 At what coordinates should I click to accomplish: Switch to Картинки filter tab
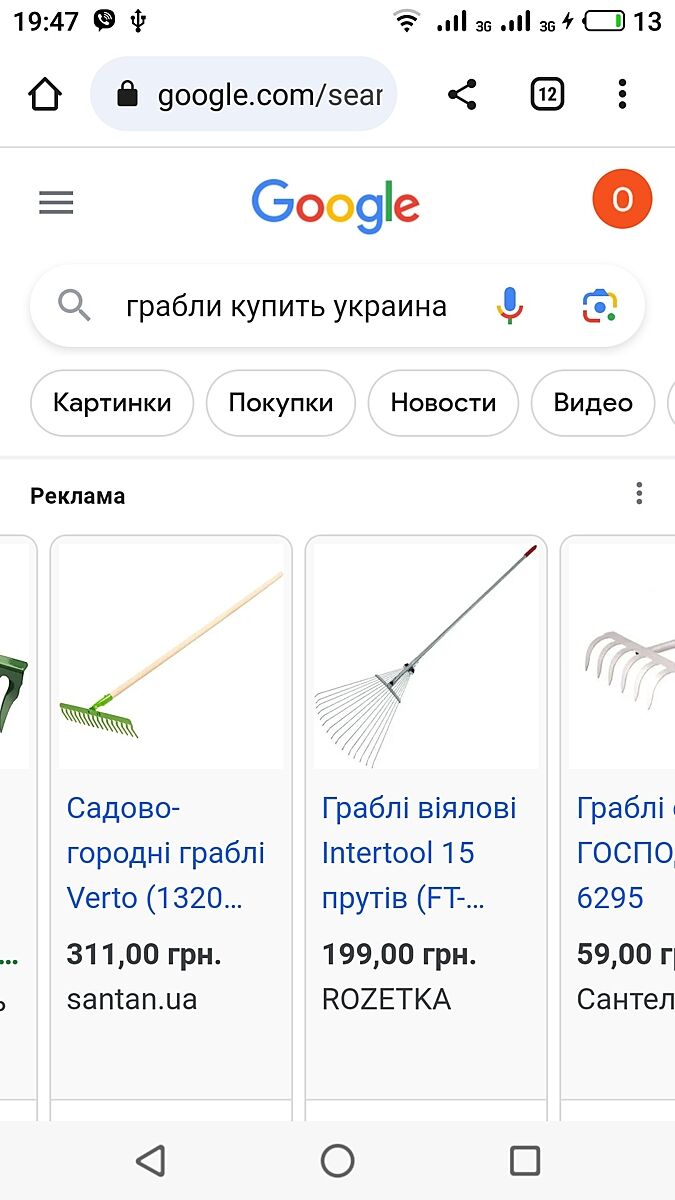[x=112, y=403]
